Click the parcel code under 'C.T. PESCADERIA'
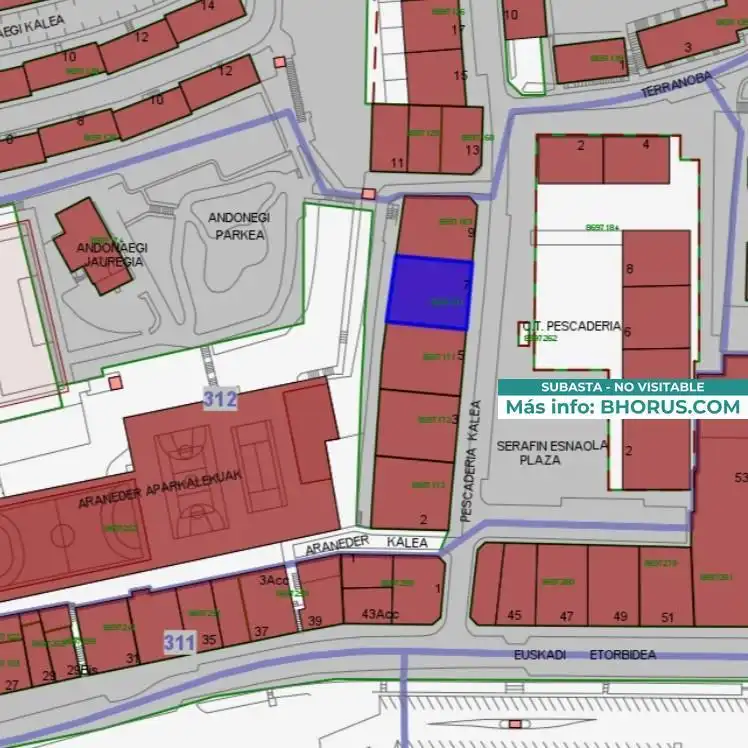This screenshot has width=748, height=748. tap(540, 338)
